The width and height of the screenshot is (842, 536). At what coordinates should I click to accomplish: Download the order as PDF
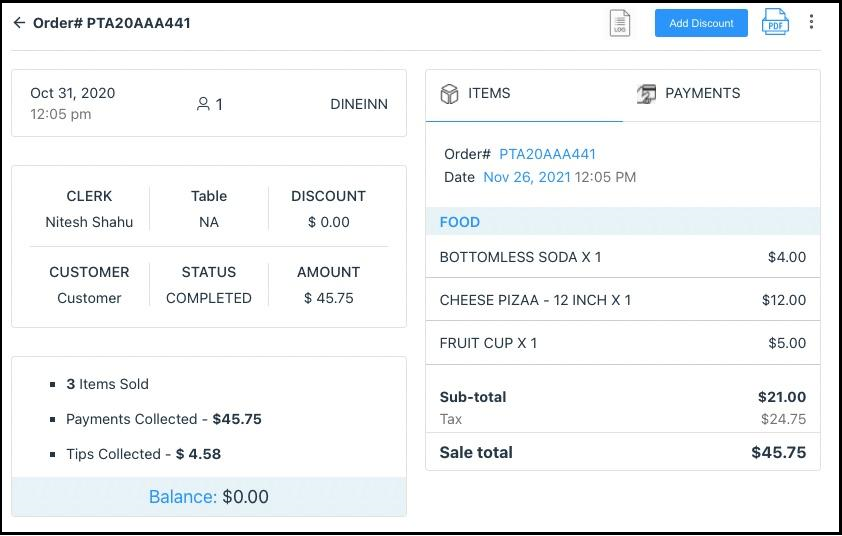pos(775,22)
